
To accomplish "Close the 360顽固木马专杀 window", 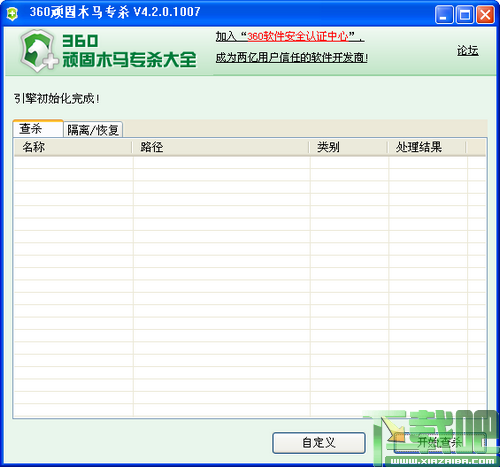I will [485, 15].
